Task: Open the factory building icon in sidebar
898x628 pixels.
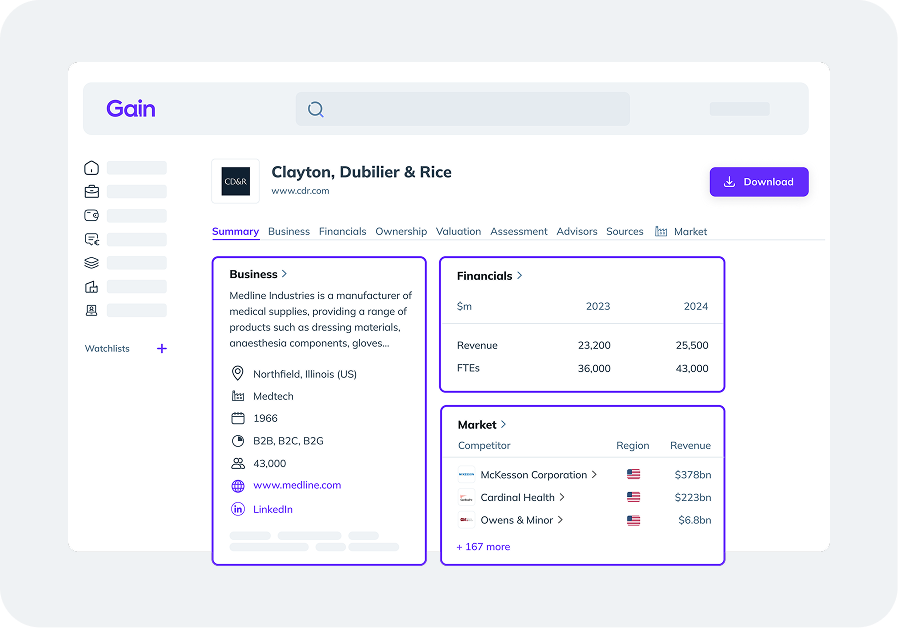Action: point(92,286)
